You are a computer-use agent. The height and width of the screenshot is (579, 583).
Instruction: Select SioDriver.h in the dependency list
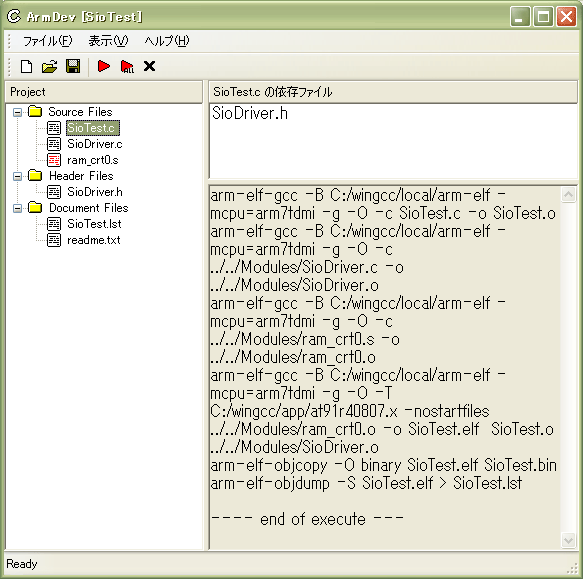pos(250,113)
